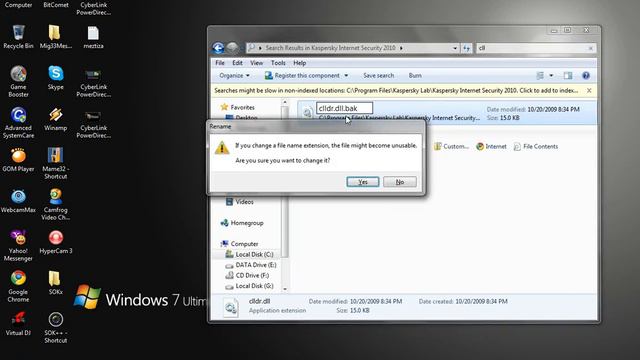Cancel rename with the No button
Image resolution: width=640 pixels, height=360 pixels.
tap(400, 182)
